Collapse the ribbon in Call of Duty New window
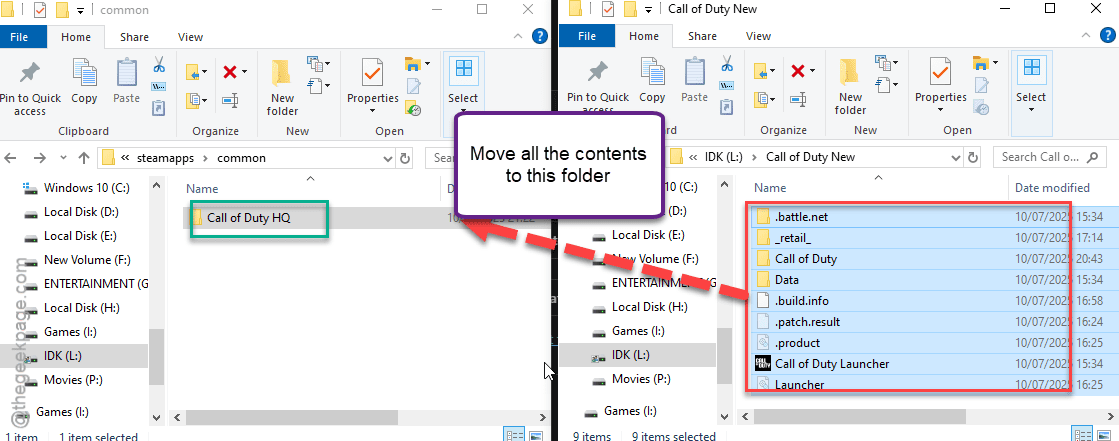The height and width of the screenshot is (441, 1119). 1088,36
